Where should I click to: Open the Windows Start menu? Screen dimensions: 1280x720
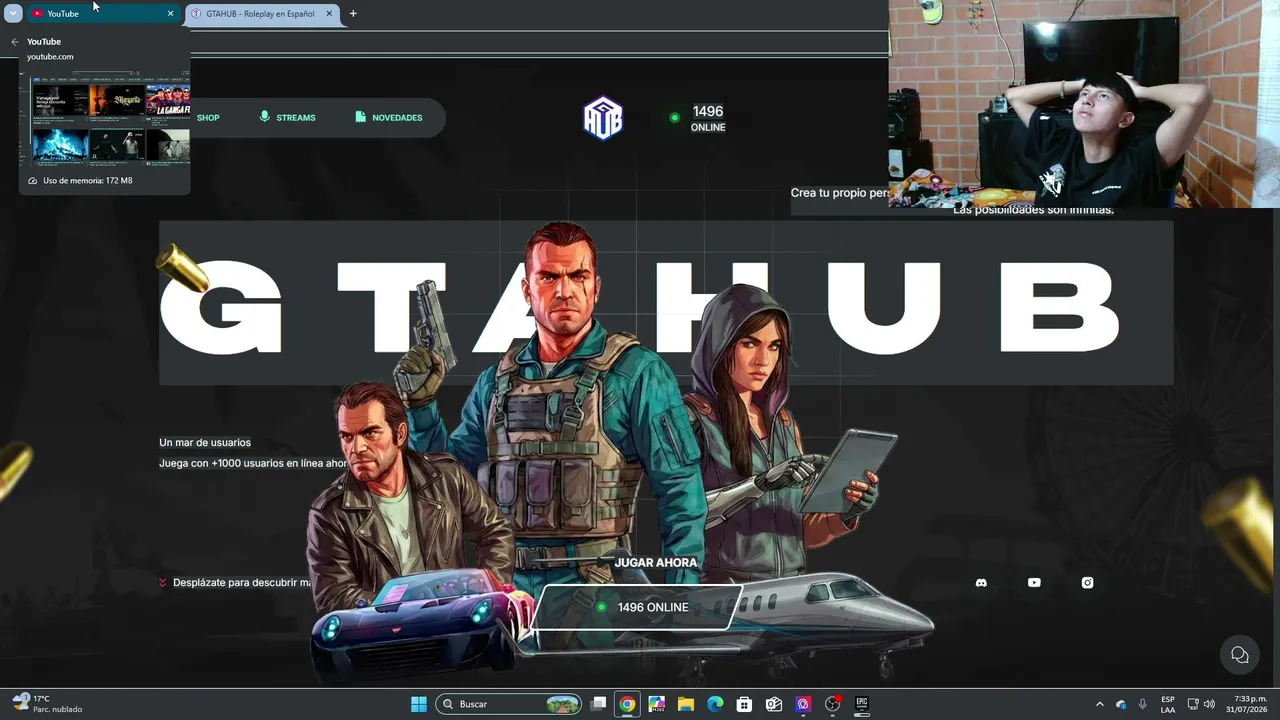click(419, 704)
